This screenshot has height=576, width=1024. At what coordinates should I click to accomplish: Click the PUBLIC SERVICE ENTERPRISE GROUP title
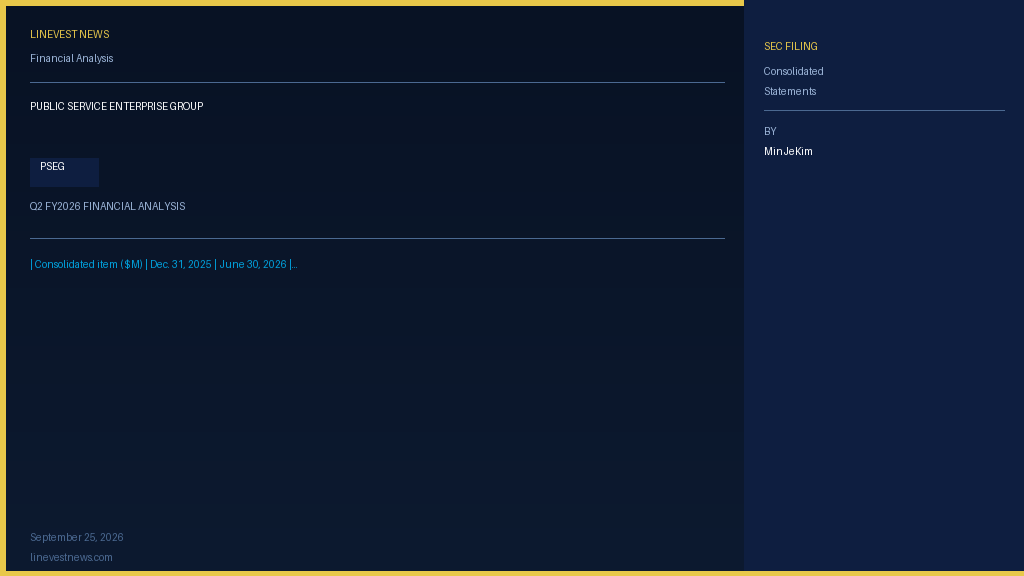click(x=117, y=106)
